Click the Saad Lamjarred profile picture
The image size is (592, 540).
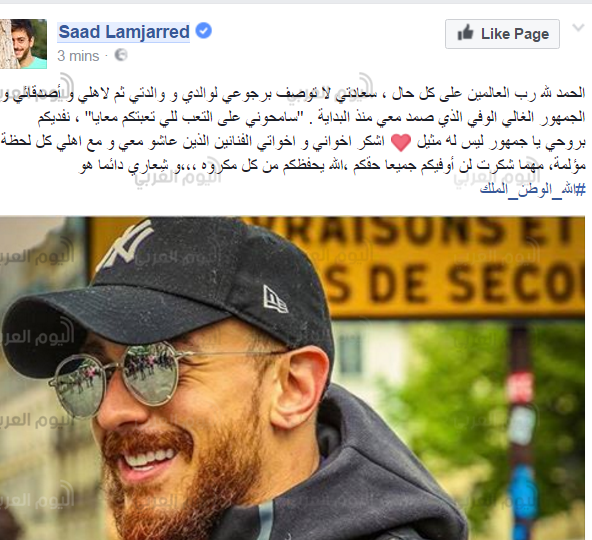23,44
